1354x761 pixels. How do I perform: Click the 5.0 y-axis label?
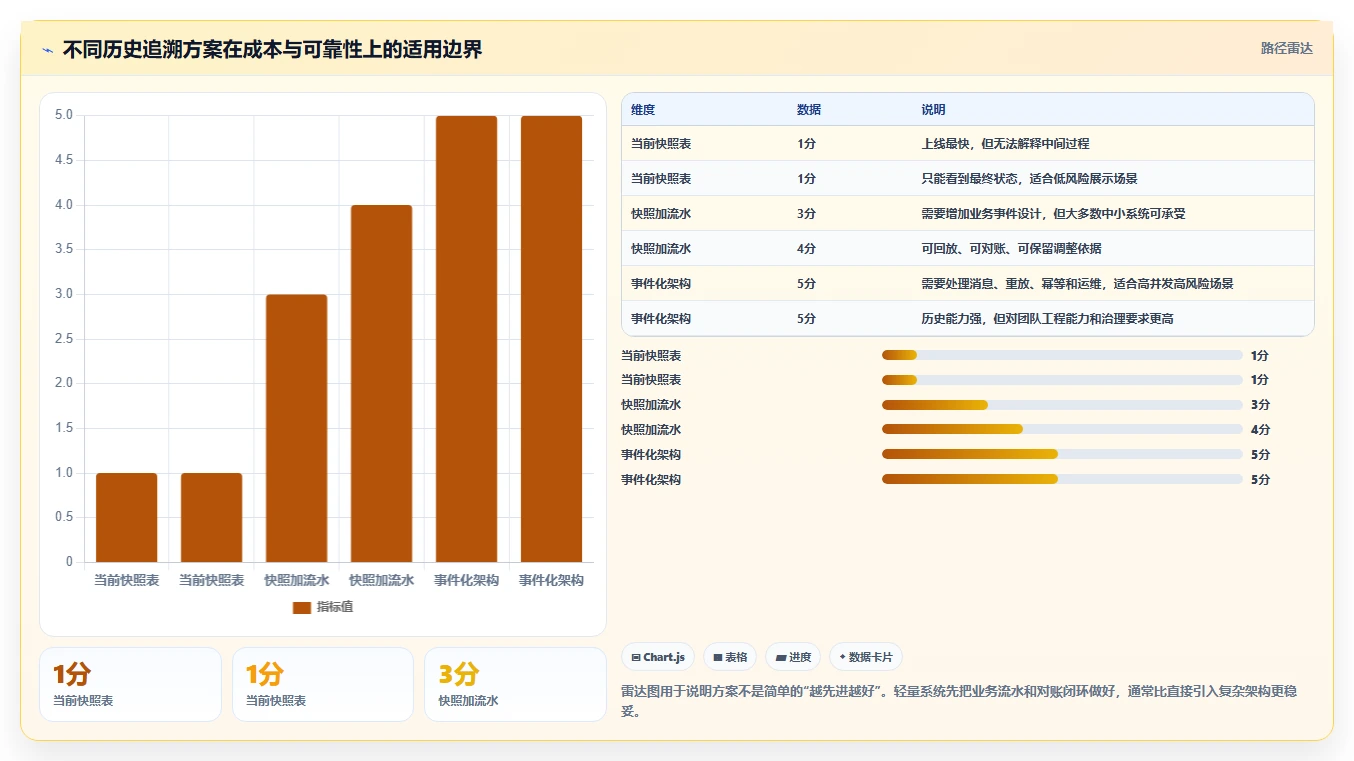click(x=64, y=115)
